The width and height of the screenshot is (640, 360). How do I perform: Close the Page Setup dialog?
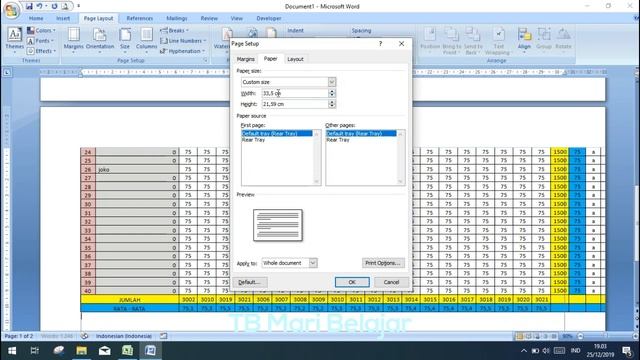pos(401,43)
